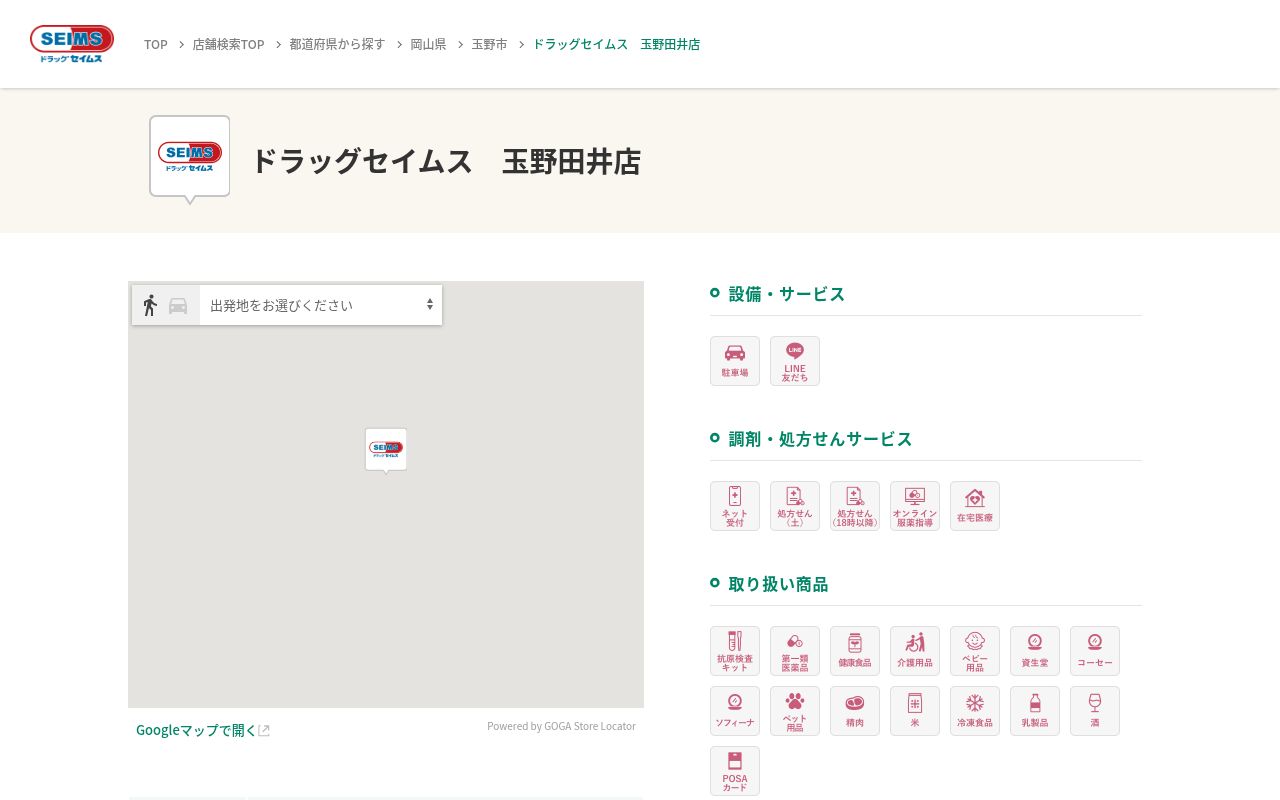Go to TOP breadcrumb link
The image size is (1280, 800).
tap(156, 44)
